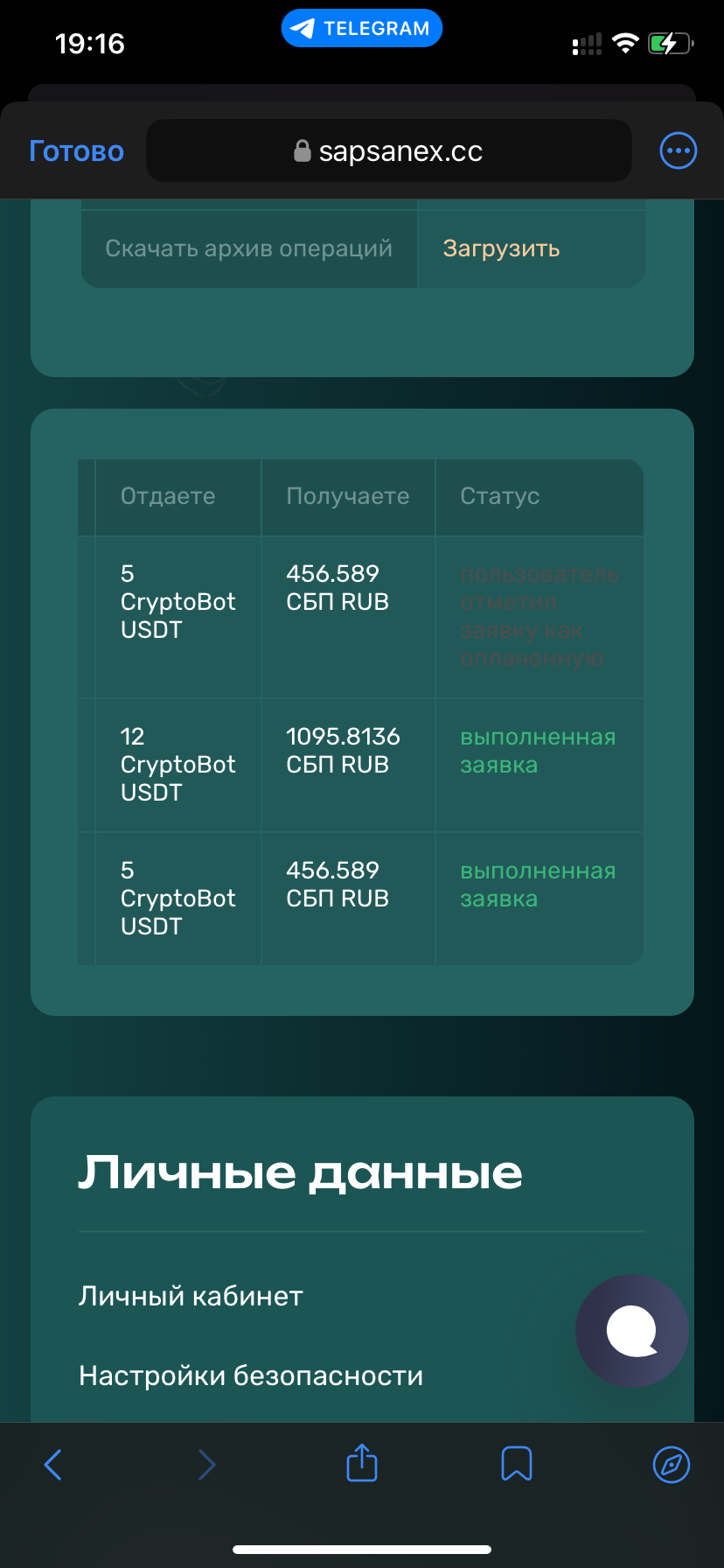Open Личный кабинет menu item

191,1296
